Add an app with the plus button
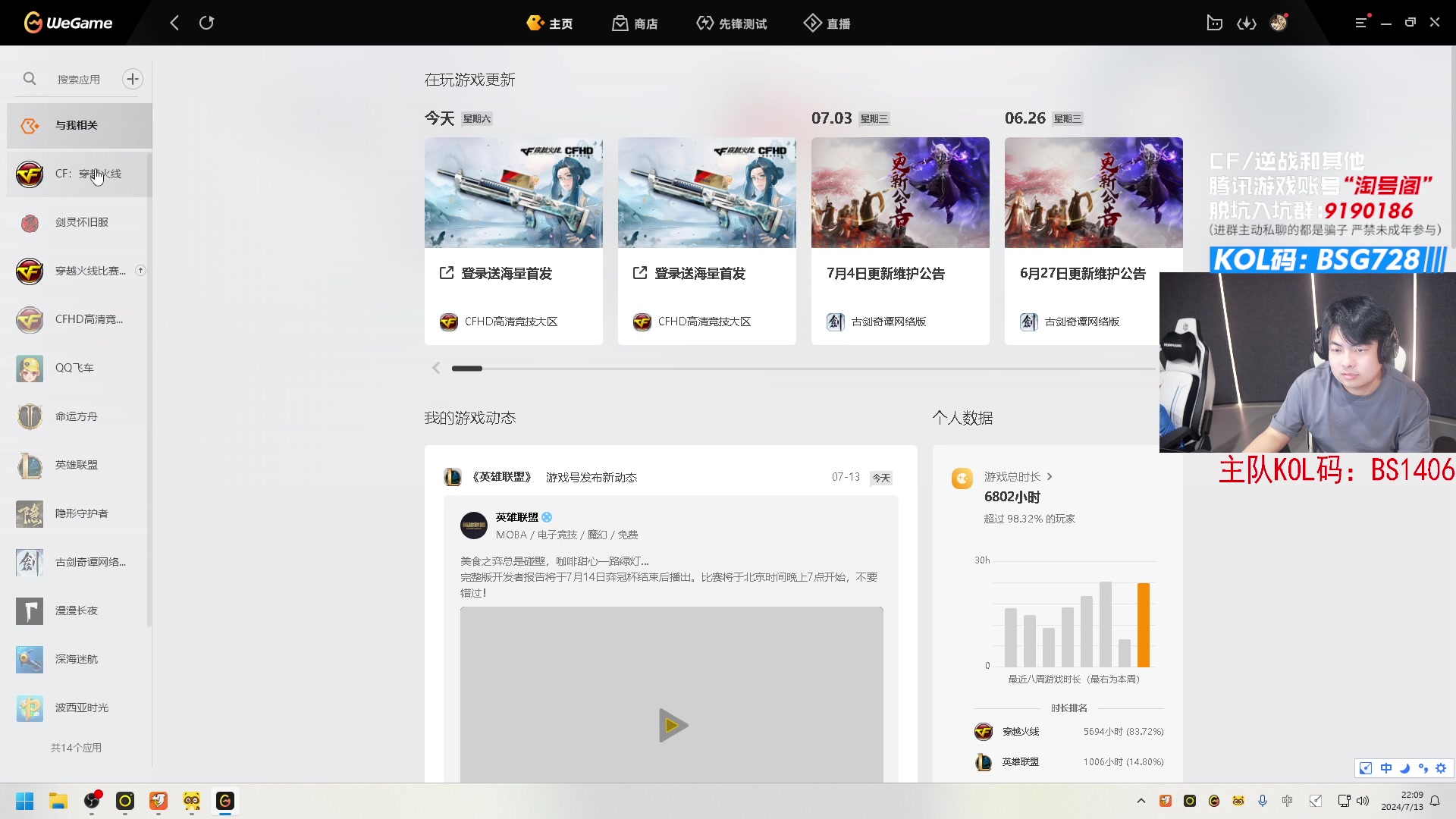1456x819 pixels. click(133, 79)
